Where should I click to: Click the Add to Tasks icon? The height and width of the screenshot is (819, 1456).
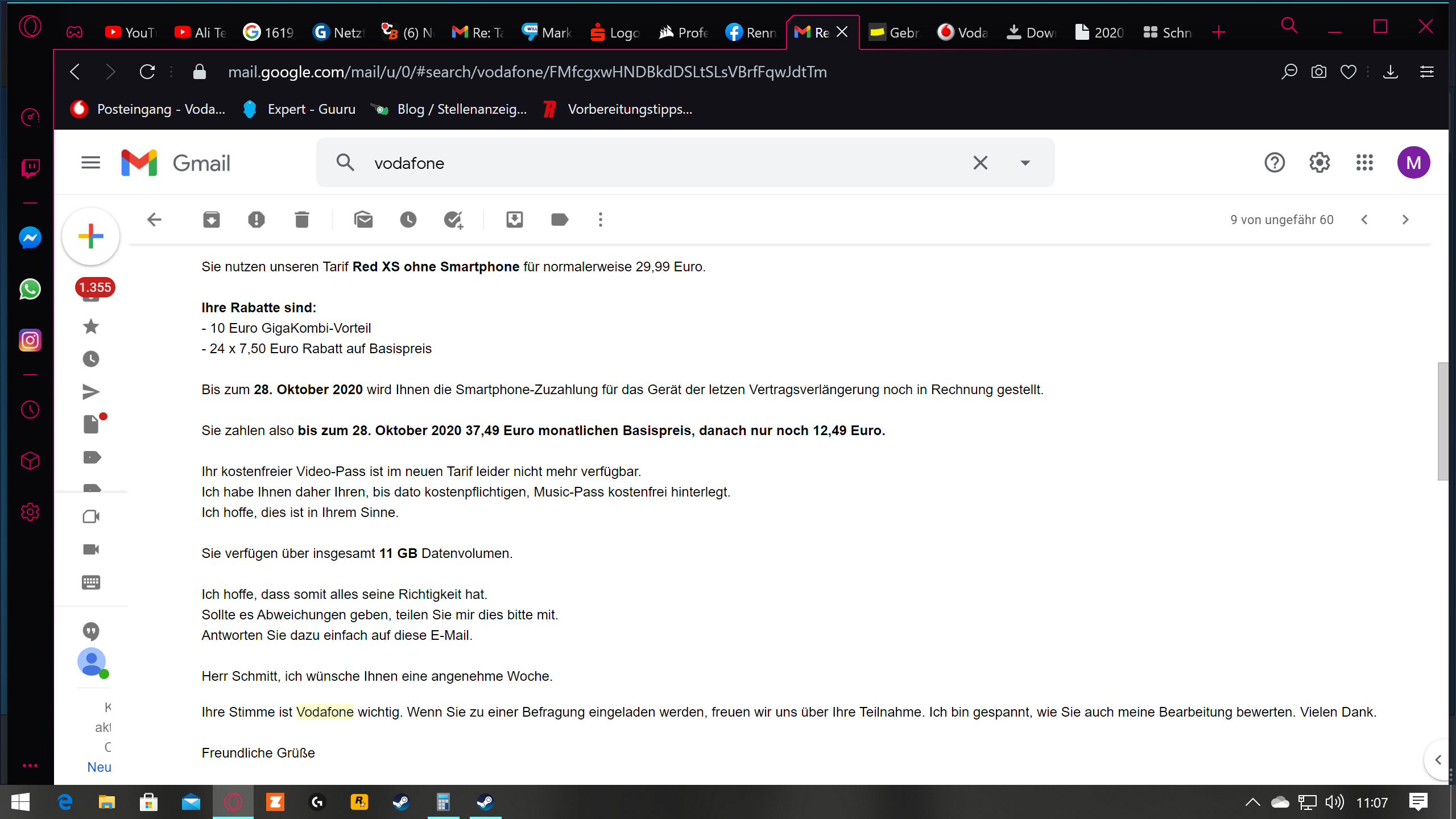click(x=453, y=220)
